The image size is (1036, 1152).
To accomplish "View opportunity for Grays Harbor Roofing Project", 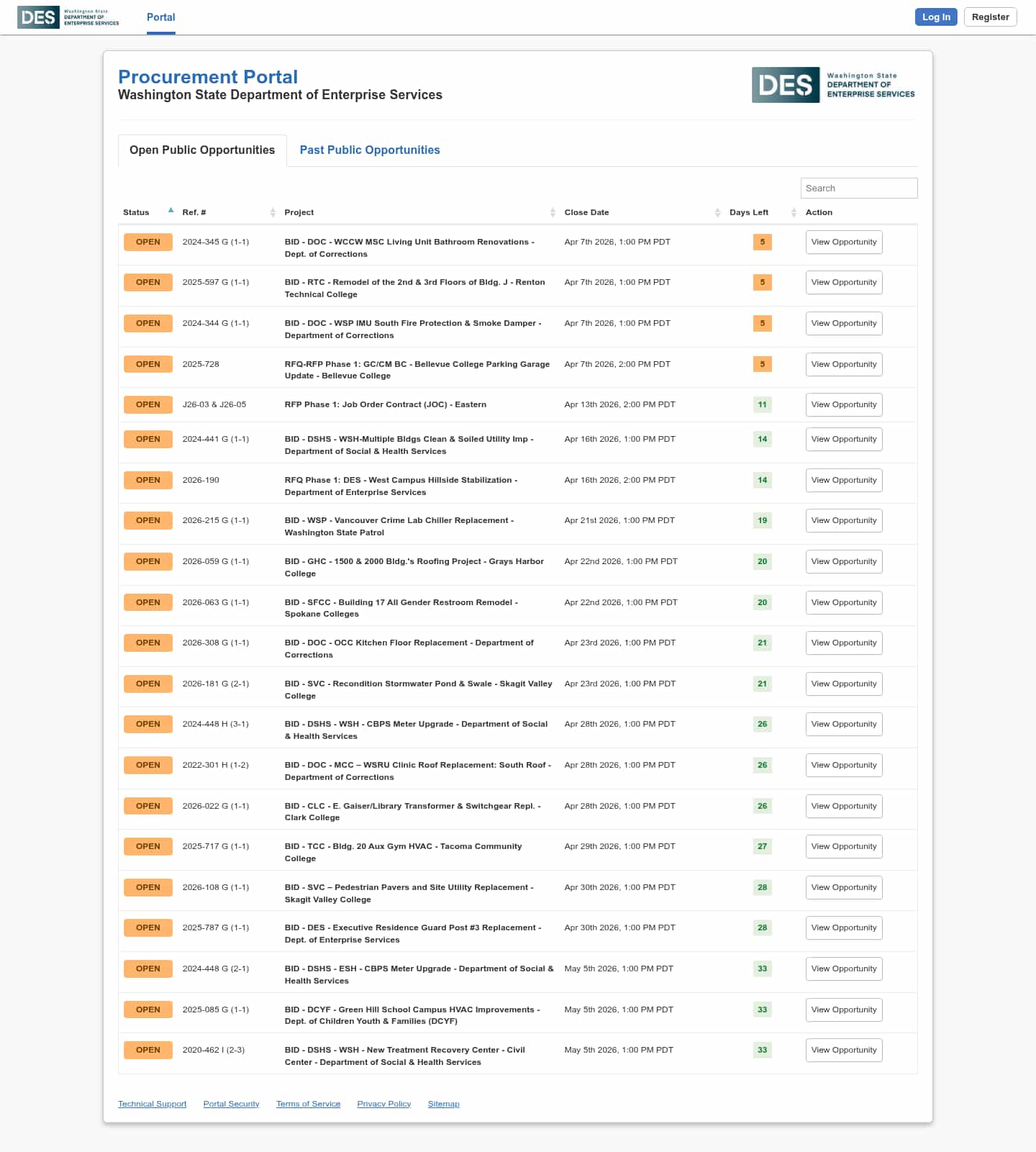I will [x=844, y=561].
